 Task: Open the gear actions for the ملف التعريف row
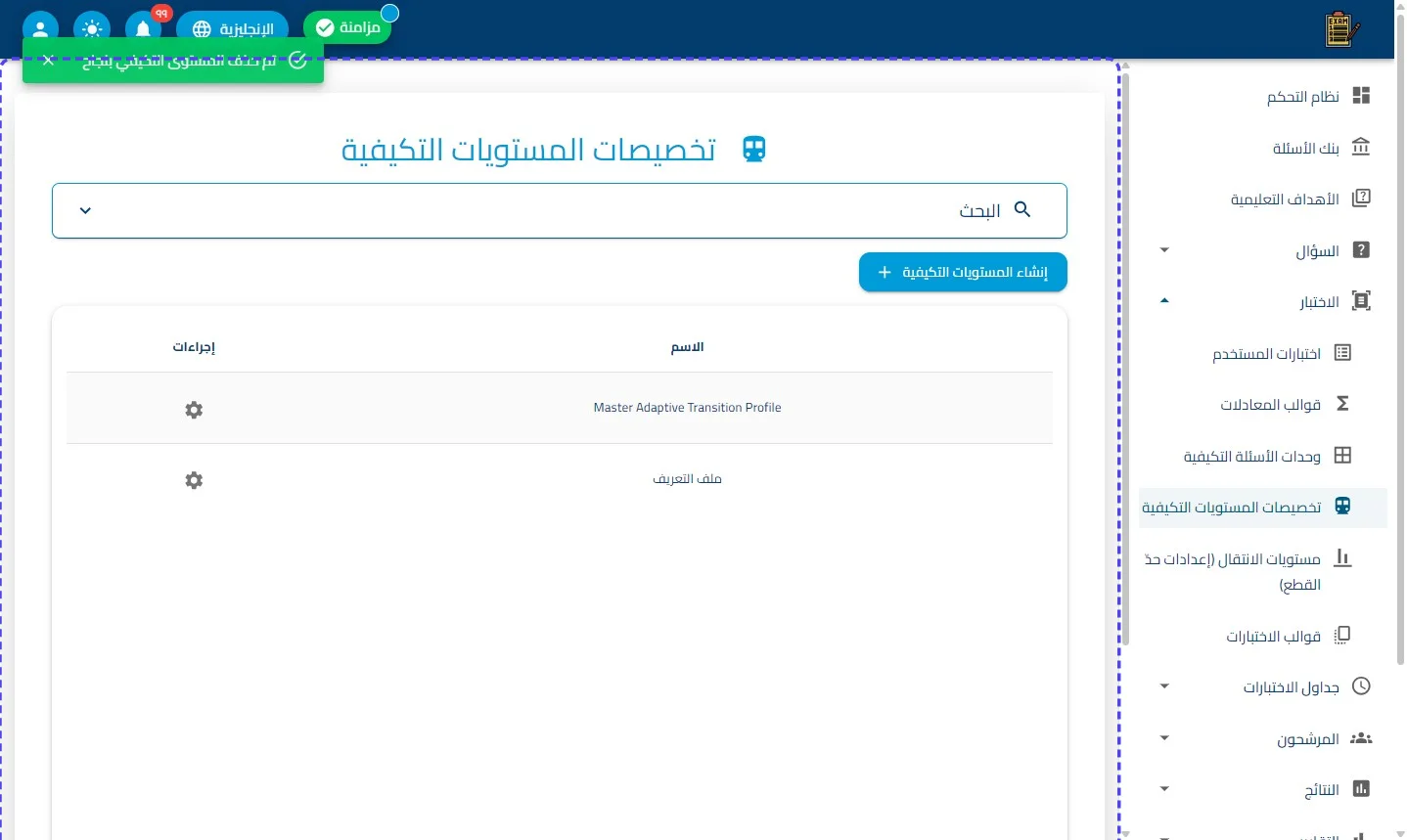click(x=194, y=480)
